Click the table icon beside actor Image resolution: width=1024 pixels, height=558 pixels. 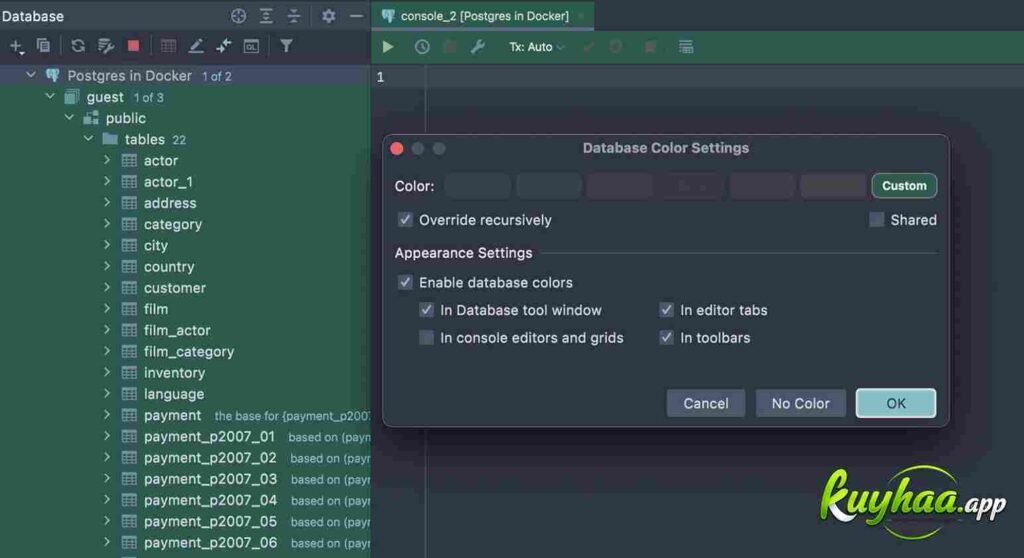(129, 161)
